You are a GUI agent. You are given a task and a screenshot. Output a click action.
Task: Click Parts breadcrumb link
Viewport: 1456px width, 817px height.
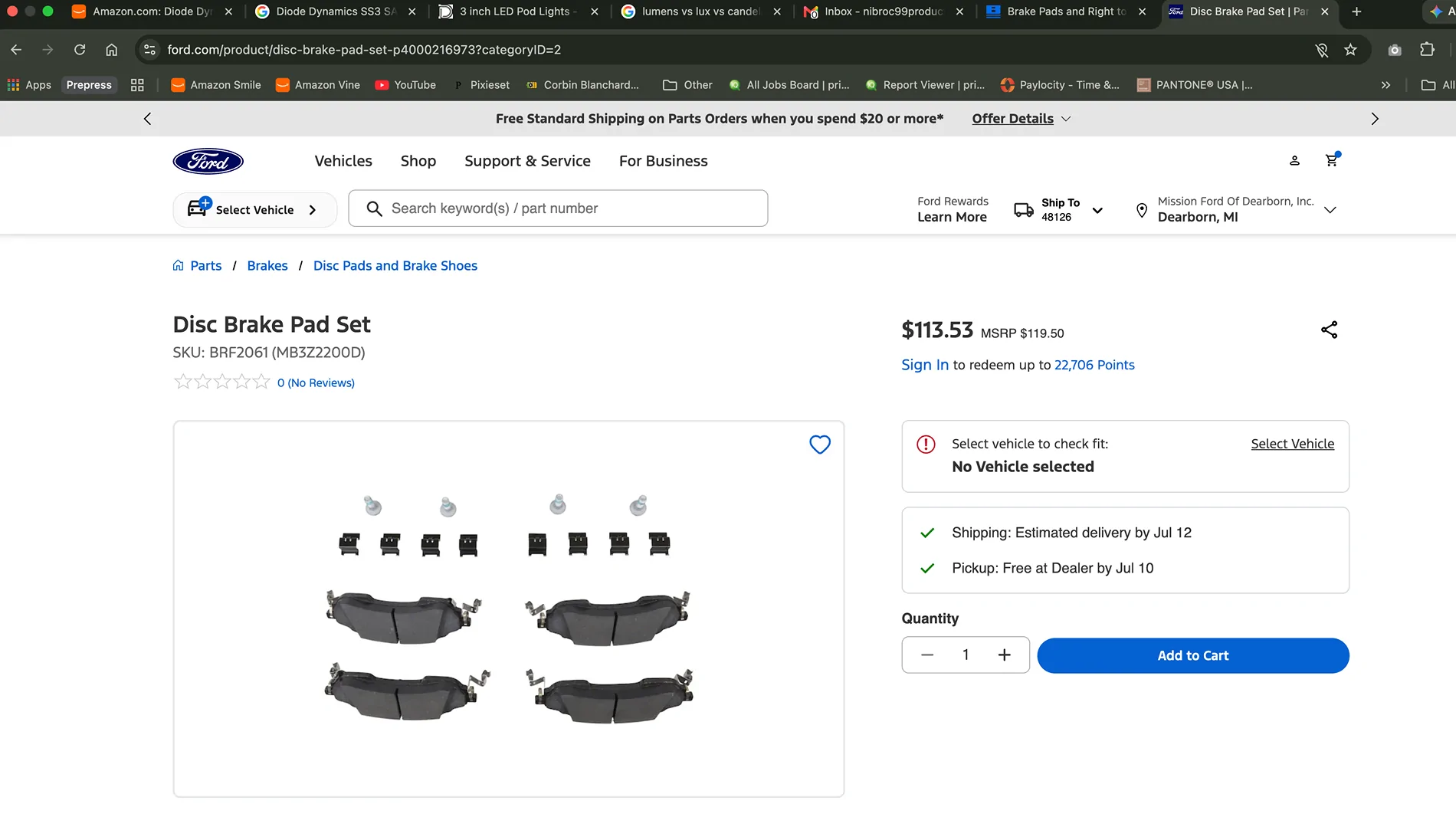[206, 265]
